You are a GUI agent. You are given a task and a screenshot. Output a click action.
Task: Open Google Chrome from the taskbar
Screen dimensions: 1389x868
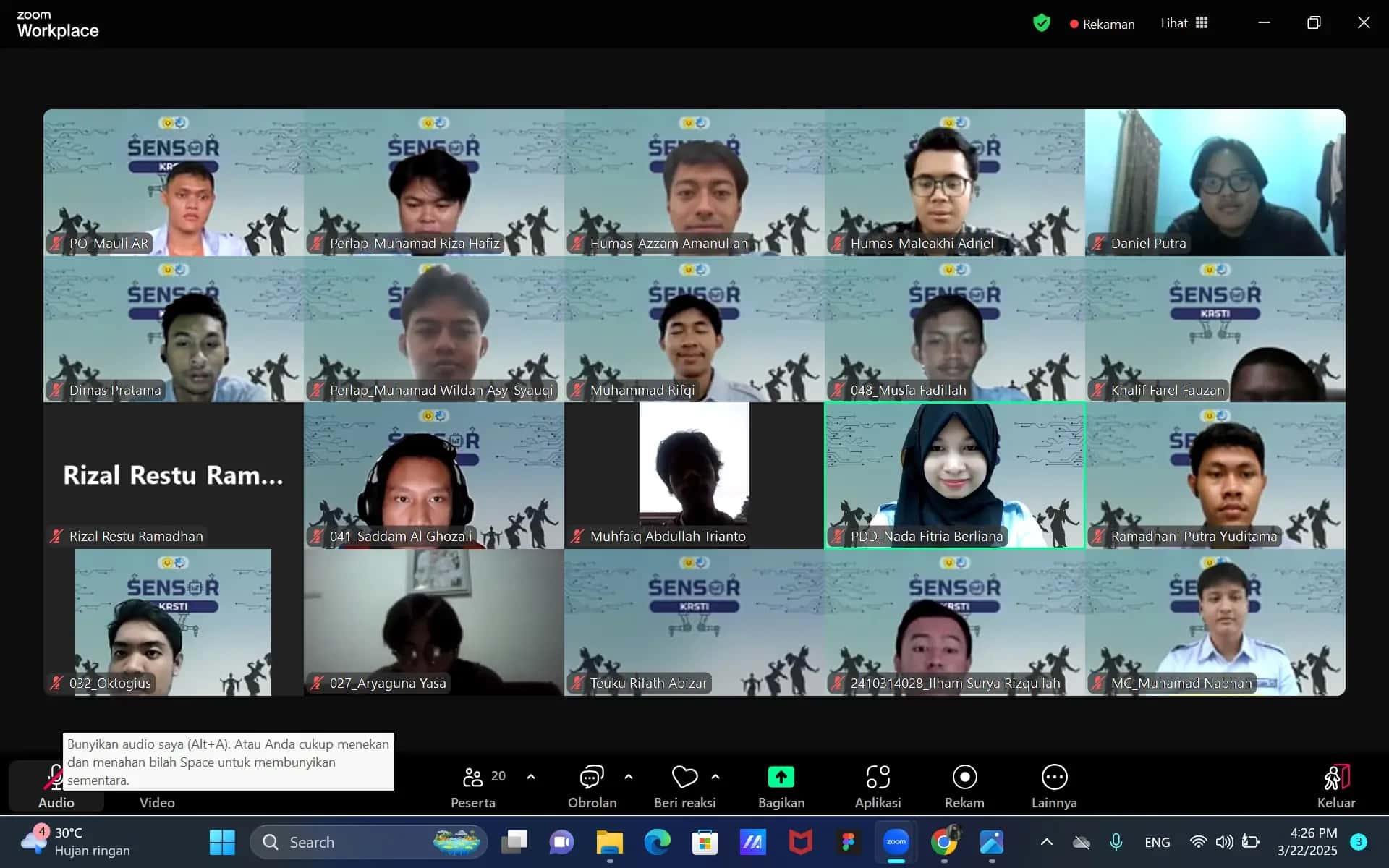coord(943,842)
